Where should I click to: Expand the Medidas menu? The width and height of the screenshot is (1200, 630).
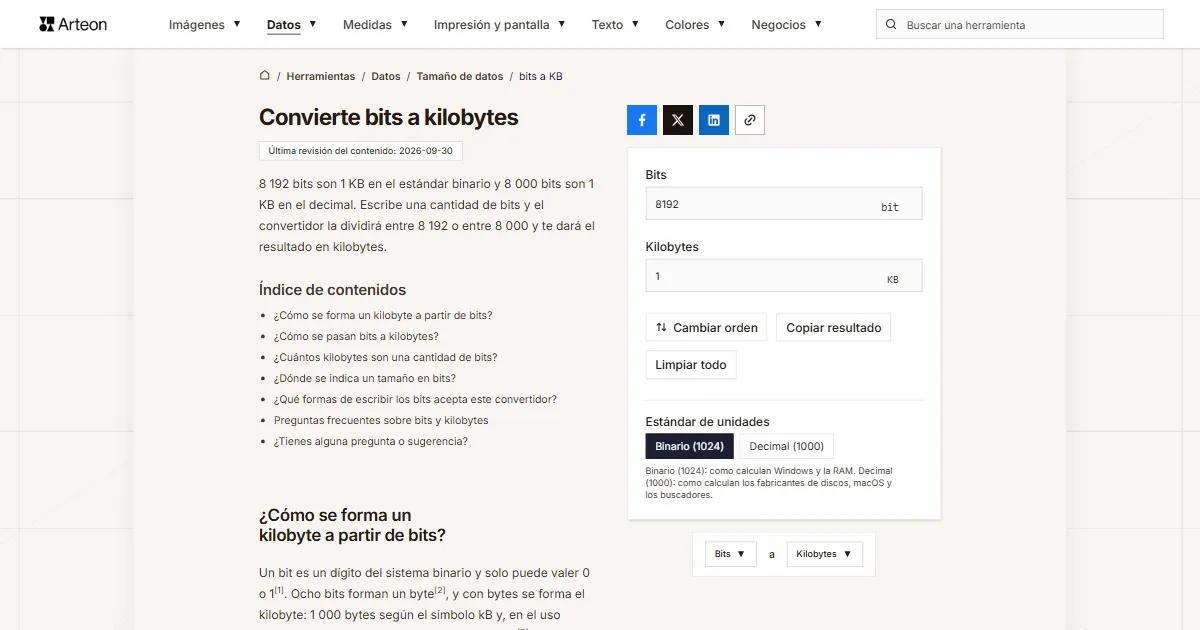coord(375,24)
